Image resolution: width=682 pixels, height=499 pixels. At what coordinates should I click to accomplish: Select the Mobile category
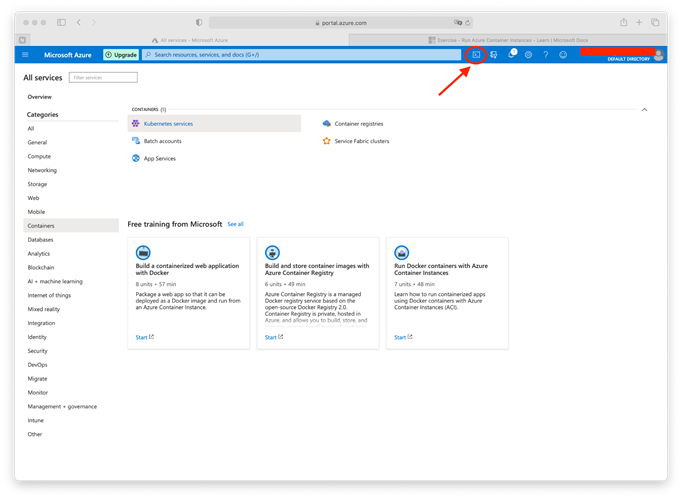coord(36,212)
